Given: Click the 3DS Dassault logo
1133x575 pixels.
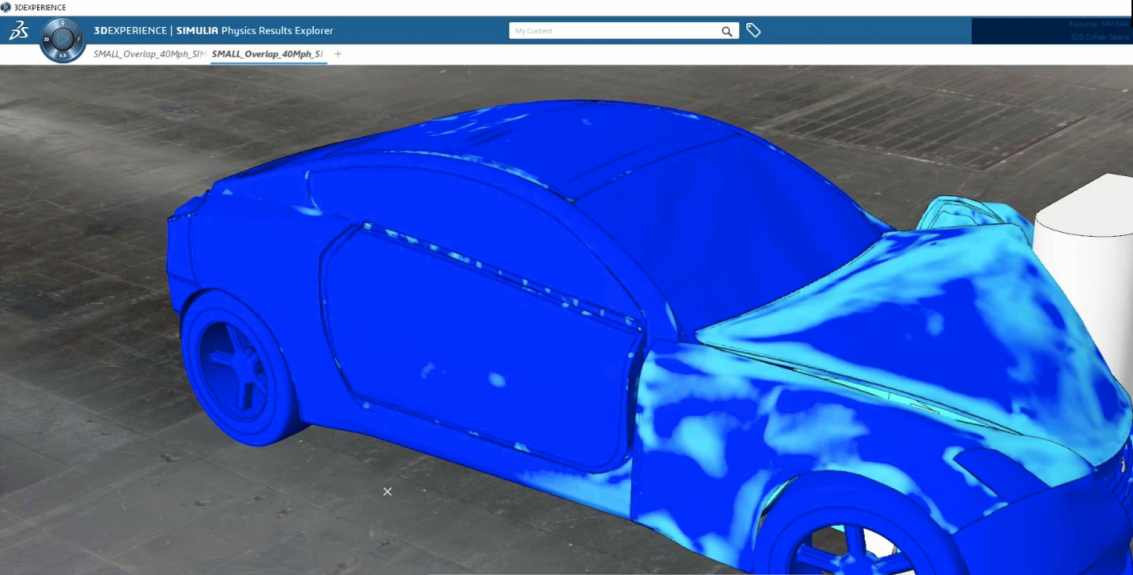Looking at the screenshot, I should (18, 31).
